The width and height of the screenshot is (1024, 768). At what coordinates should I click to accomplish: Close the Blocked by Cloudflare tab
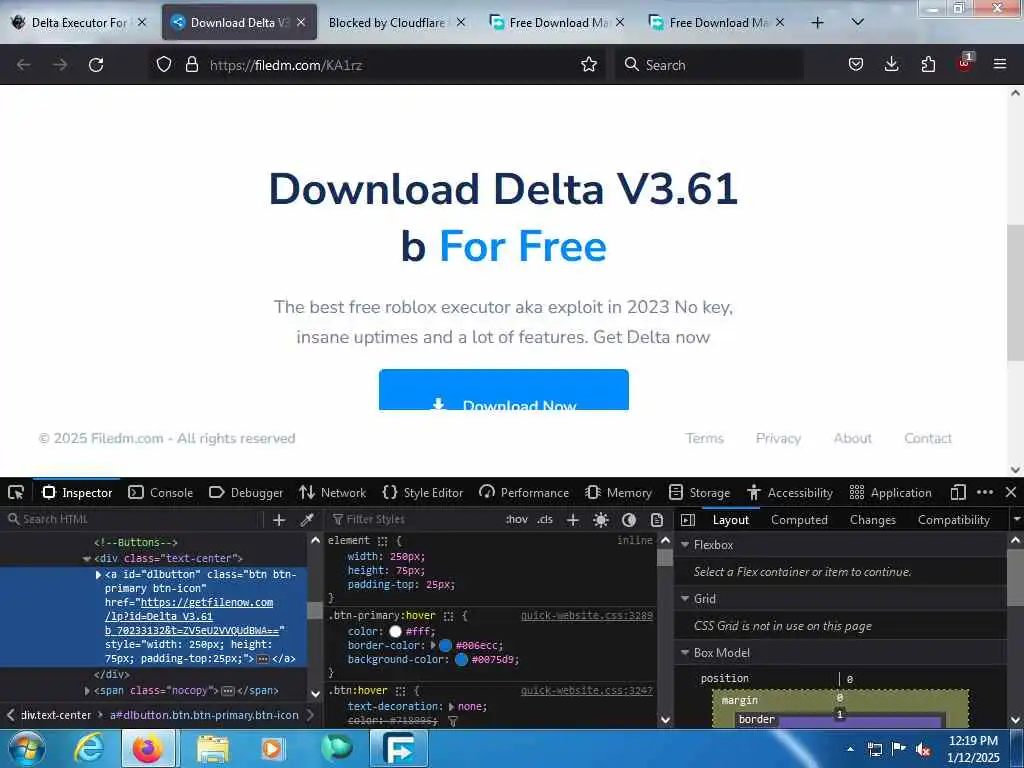coord(461,22)
